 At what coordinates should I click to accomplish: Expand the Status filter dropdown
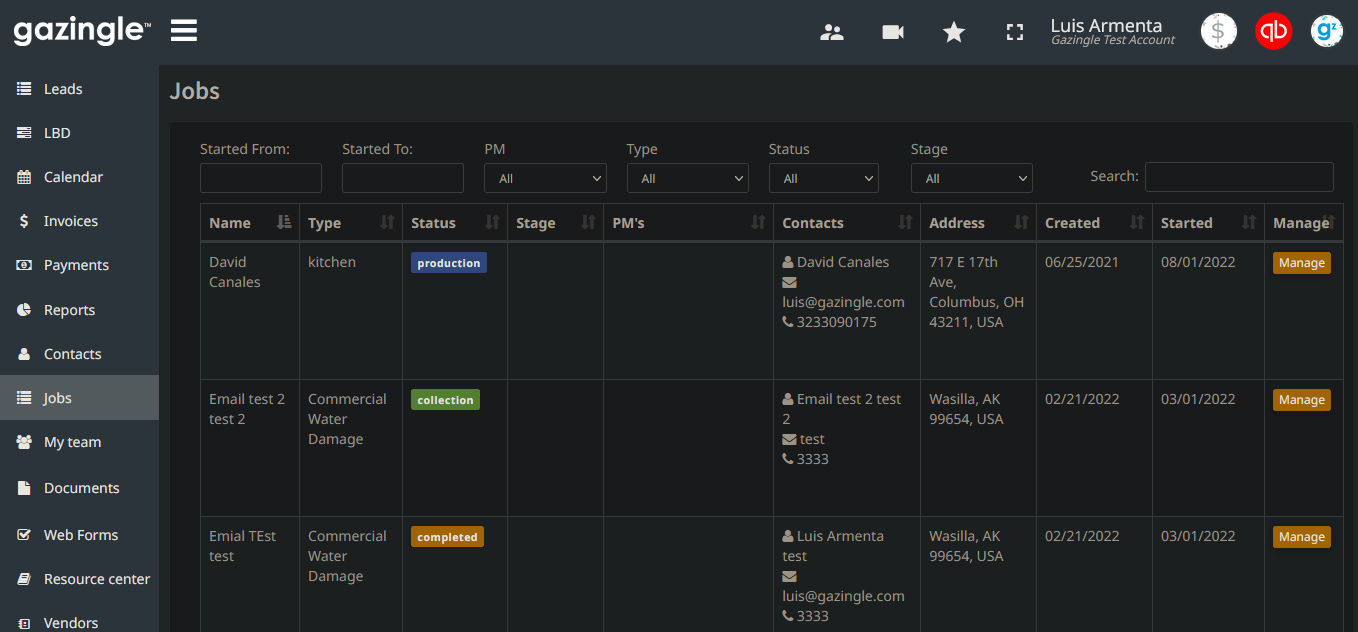823,177
